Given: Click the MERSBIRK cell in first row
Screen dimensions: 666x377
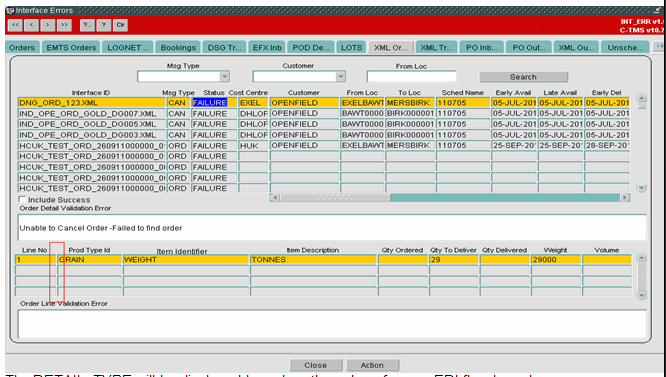Looking at the screenshot, I should [409, 103].
